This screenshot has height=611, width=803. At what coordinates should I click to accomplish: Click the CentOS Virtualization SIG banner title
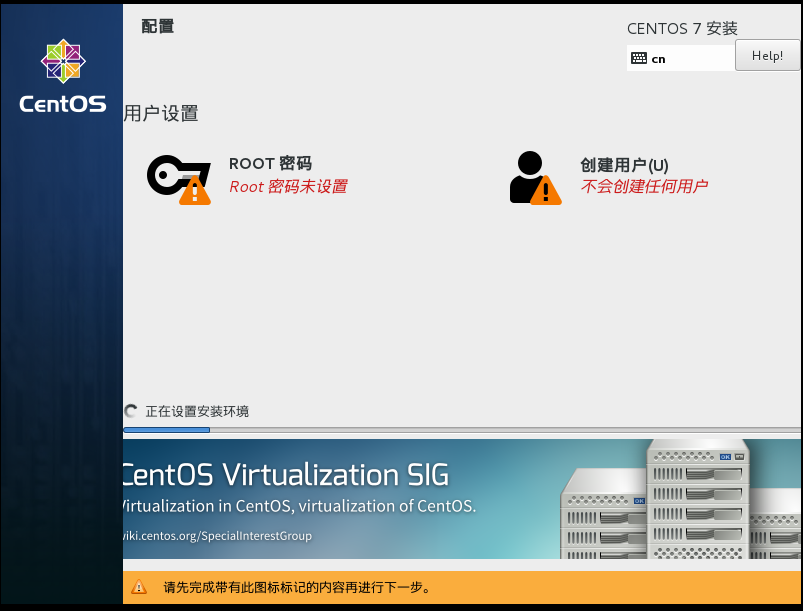pos(285,474)
